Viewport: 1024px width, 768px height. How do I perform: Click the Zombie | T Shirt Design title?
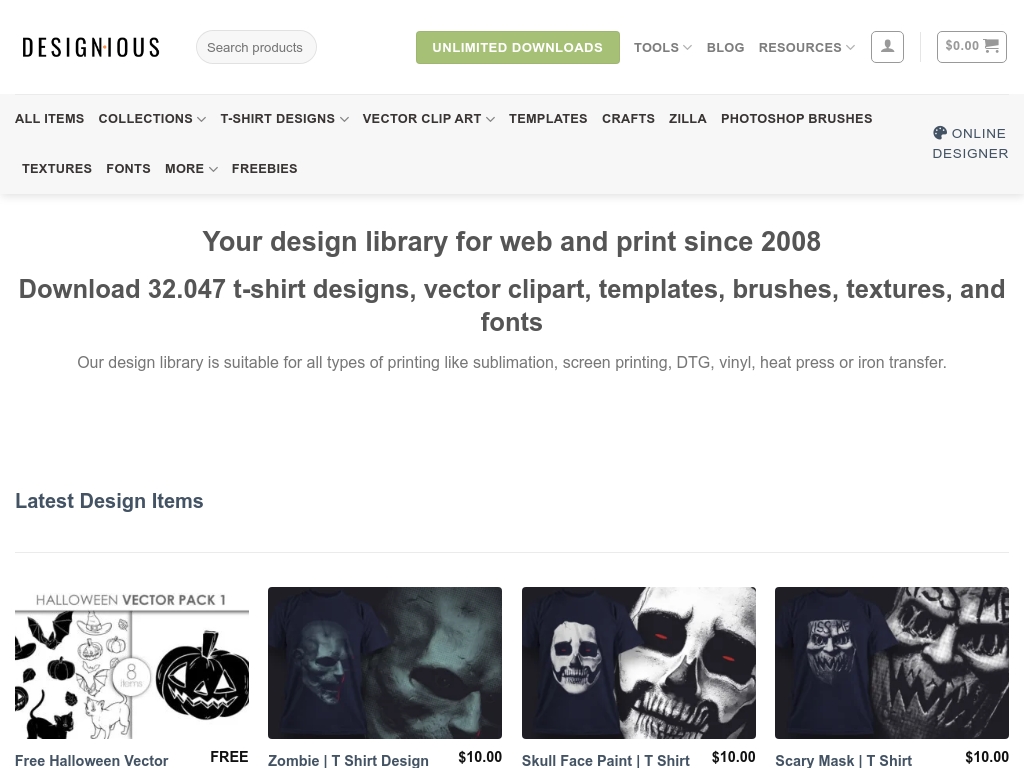(x=348, y=761)
